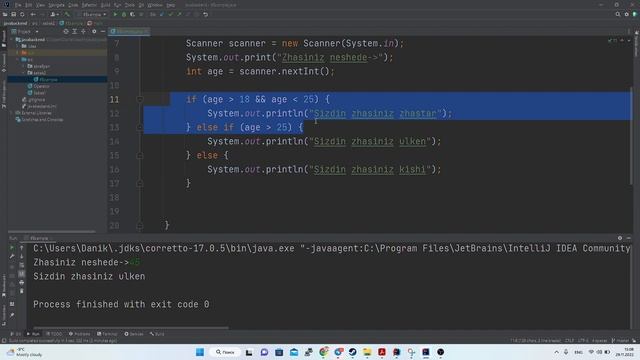Hide the Project panel with minus icon
This screenshot has width=640, height=360.
[102, 31]
